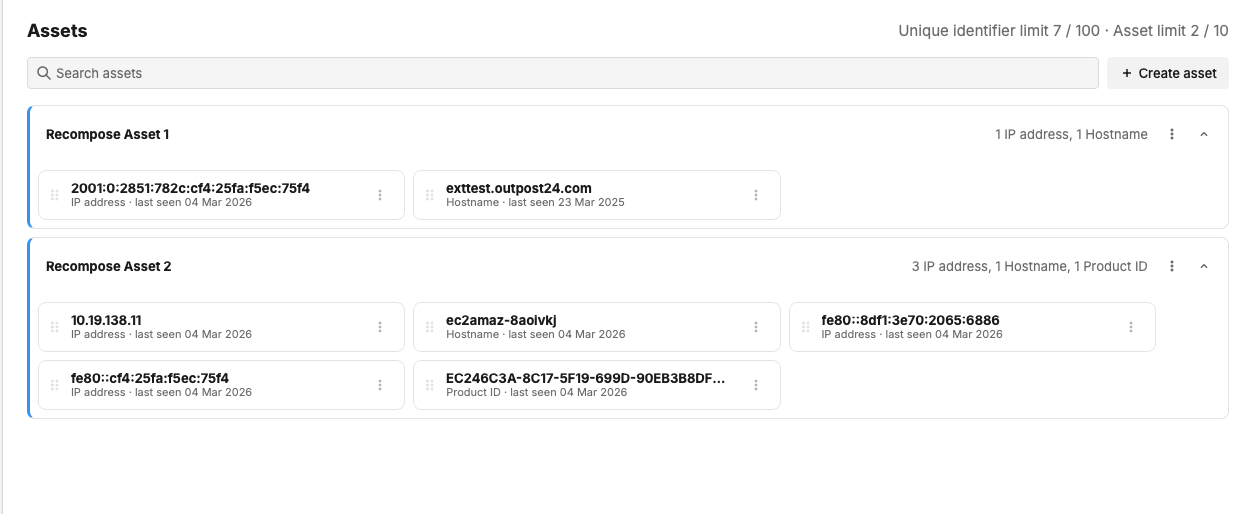Open kebab menu for exttest.outpost24.com hostname
Image resolution: width=1247 pixels, height=514 pixels.
coord(756,195)
